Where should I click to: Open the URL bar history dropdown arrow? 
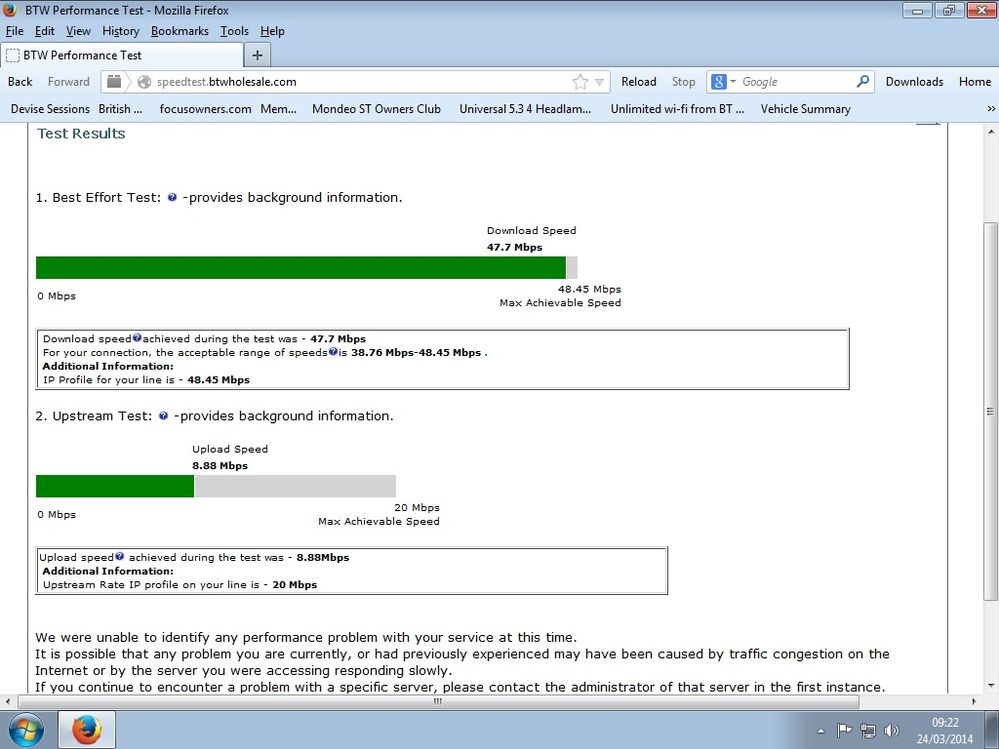click(600, 82)
